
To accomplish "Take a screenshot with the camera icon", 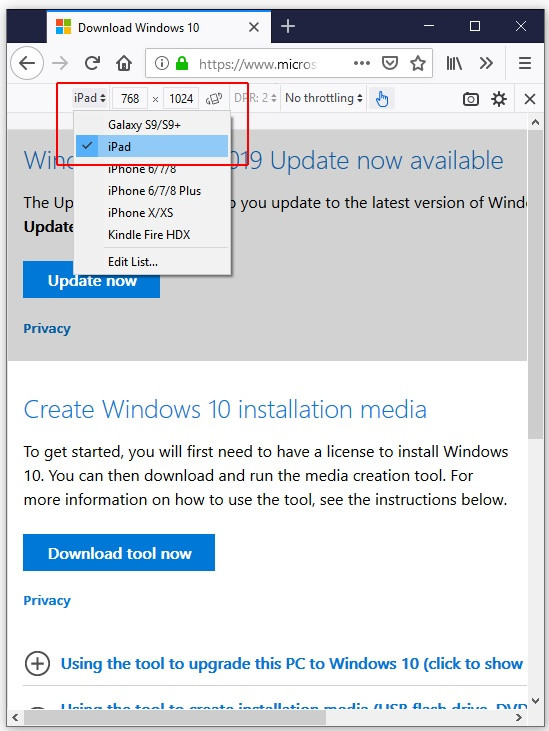I will (x=471, y=99).
